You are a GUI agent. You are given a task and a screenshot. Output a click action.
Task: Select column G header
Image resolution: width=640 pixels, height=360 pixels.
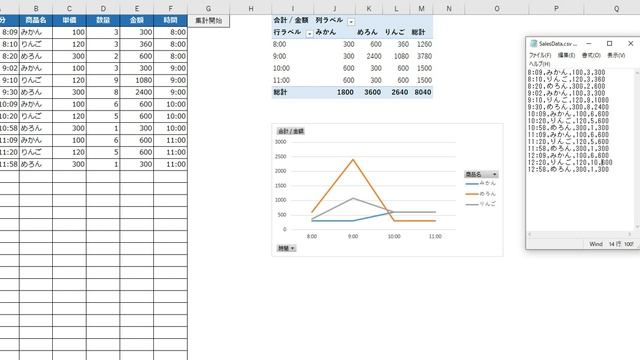click(x=209, y=8)
